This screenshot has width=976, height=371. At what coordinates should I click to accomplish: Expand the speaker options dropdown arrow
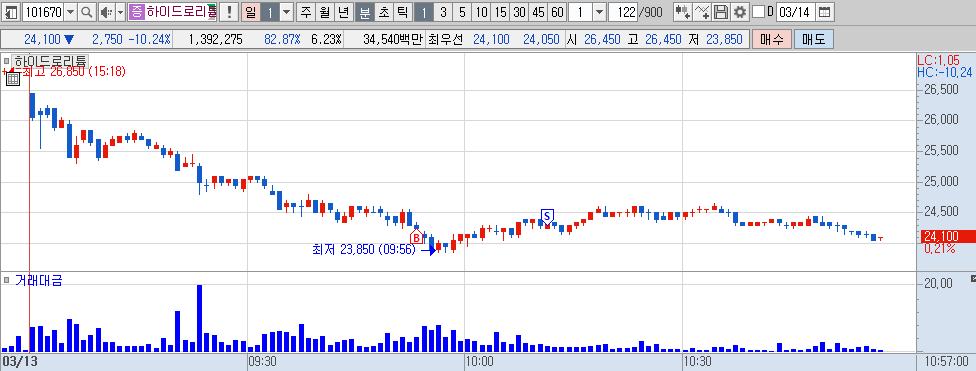point(120,12)
